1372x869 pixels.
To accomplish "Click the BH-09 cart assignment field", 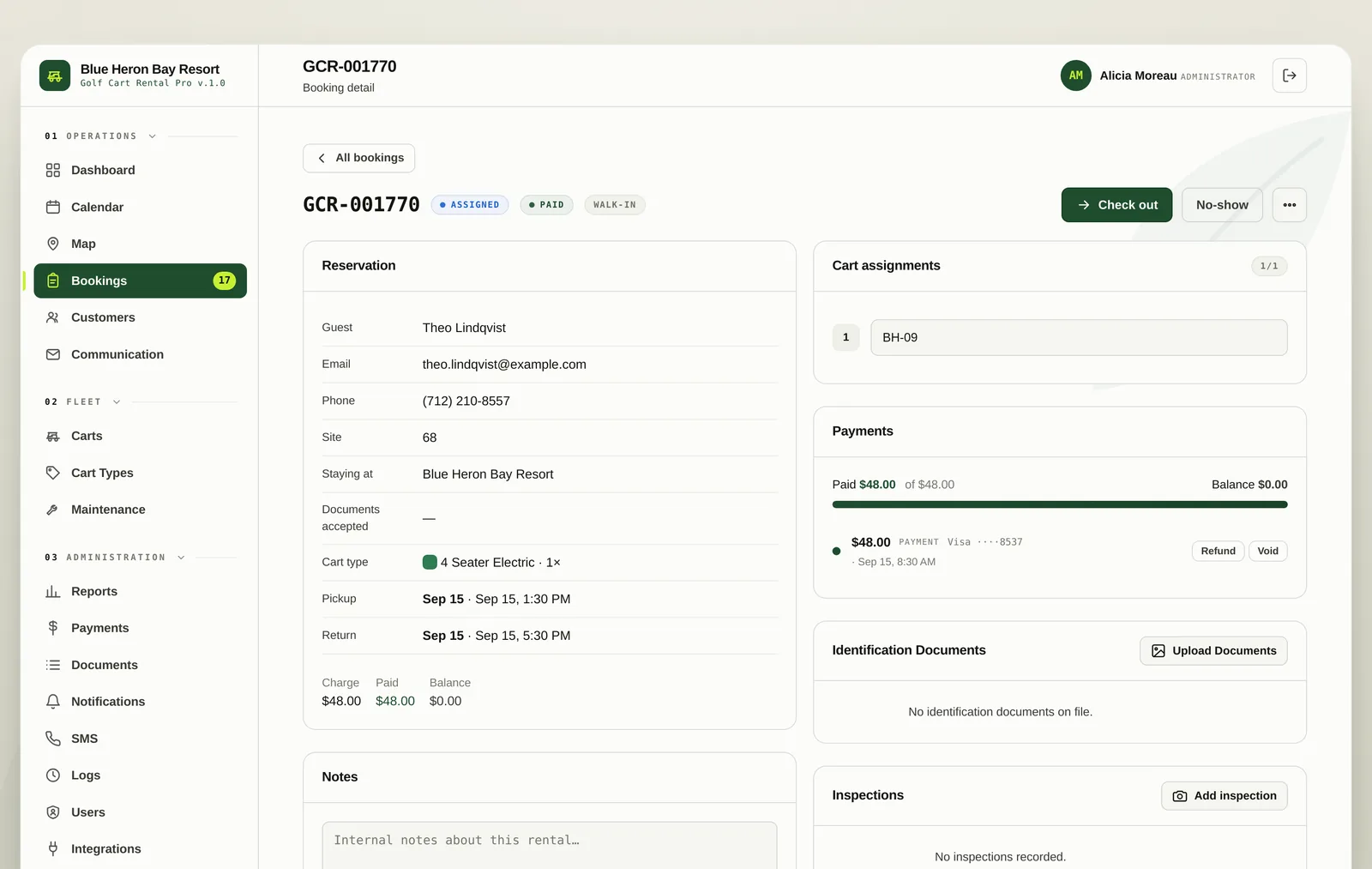I will pos(1079,337).
